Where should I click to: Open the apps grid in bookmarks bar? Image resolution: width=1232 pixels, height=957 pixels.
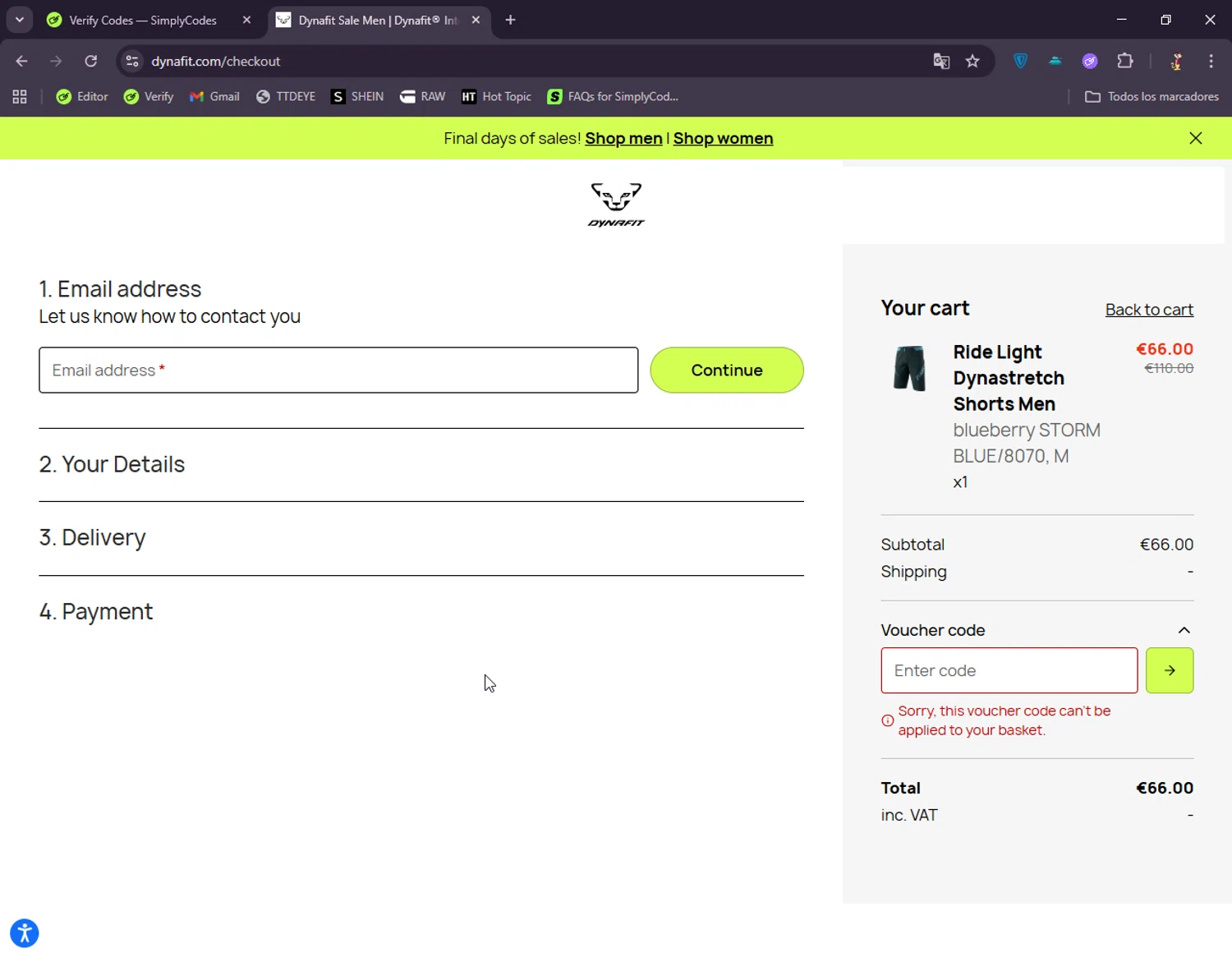tap(20, 97)
